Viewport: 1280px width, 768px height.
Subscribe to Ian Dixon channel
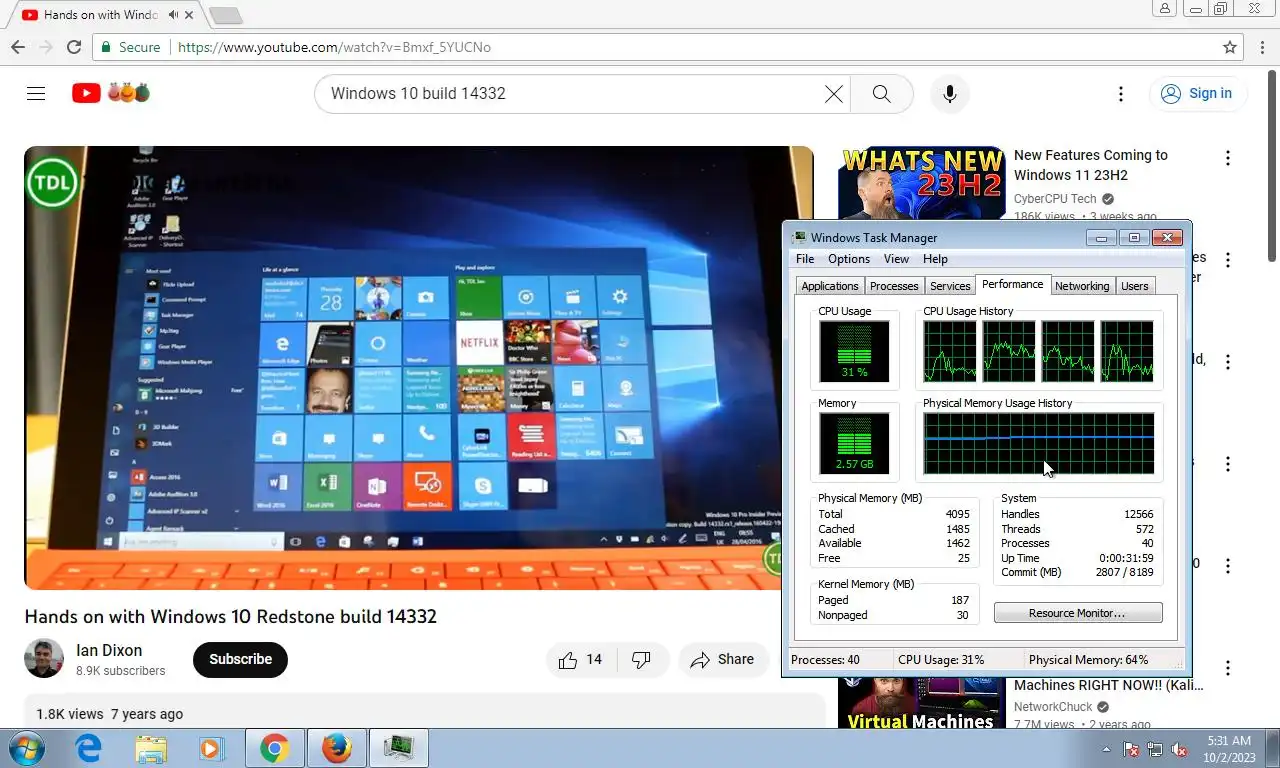coord(240,659)
